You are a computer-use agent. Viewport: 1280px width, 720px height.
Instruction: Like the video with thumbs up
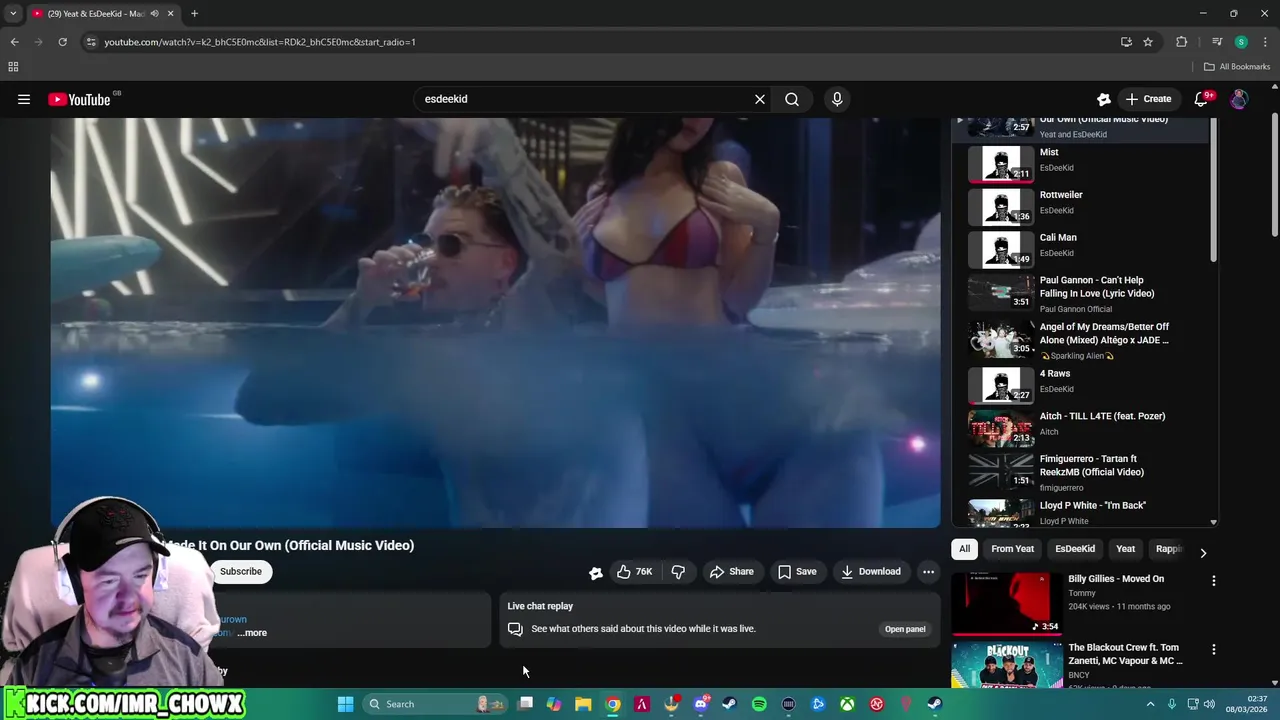pyautogui.click(x=634, y=572)
